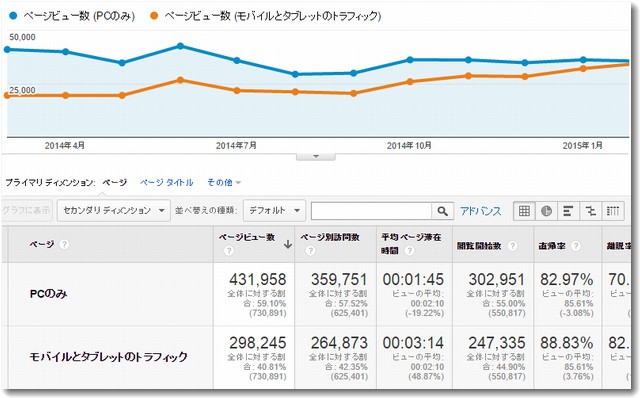Sort by the 直帰率 column header

coord(552,246)
